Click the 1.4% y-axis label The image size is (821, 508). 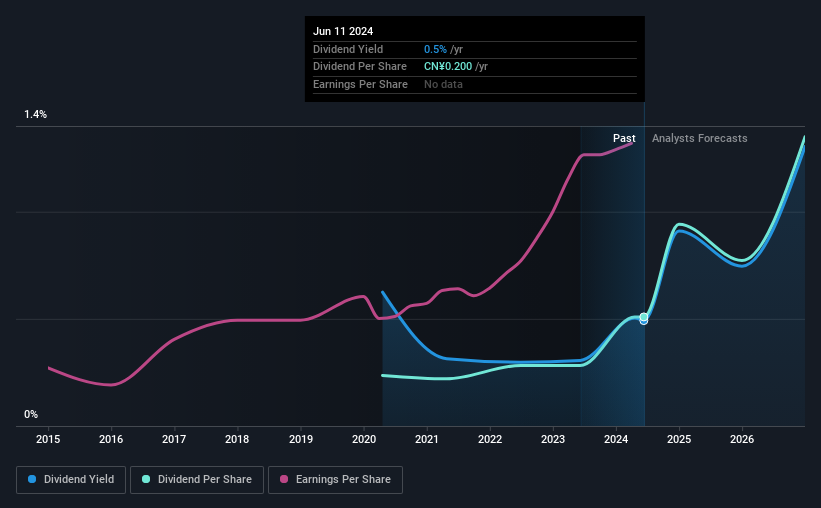(x=36, y=114)
